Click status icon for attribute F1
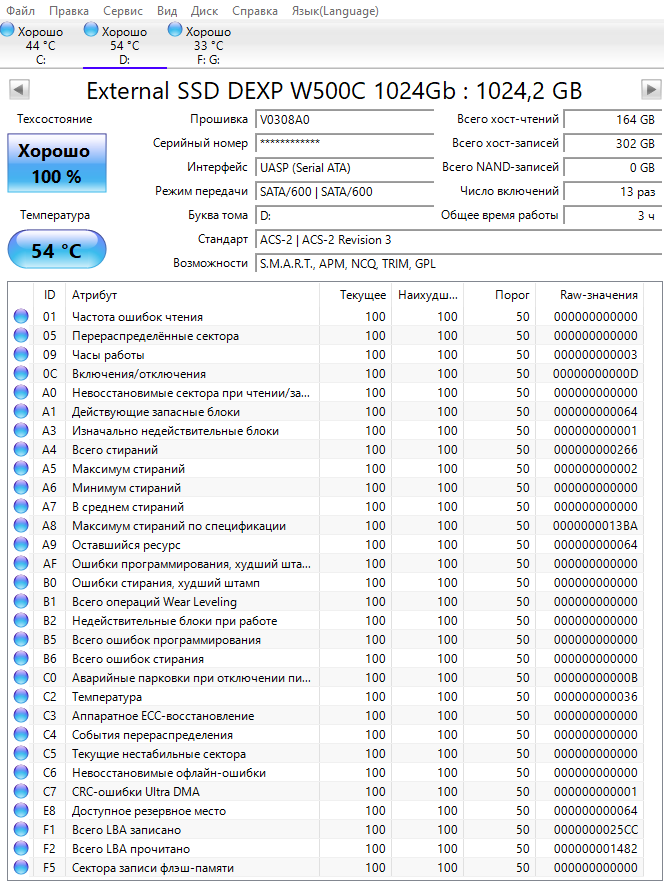The width and height of the screenshot is (664, 884). 21,830
